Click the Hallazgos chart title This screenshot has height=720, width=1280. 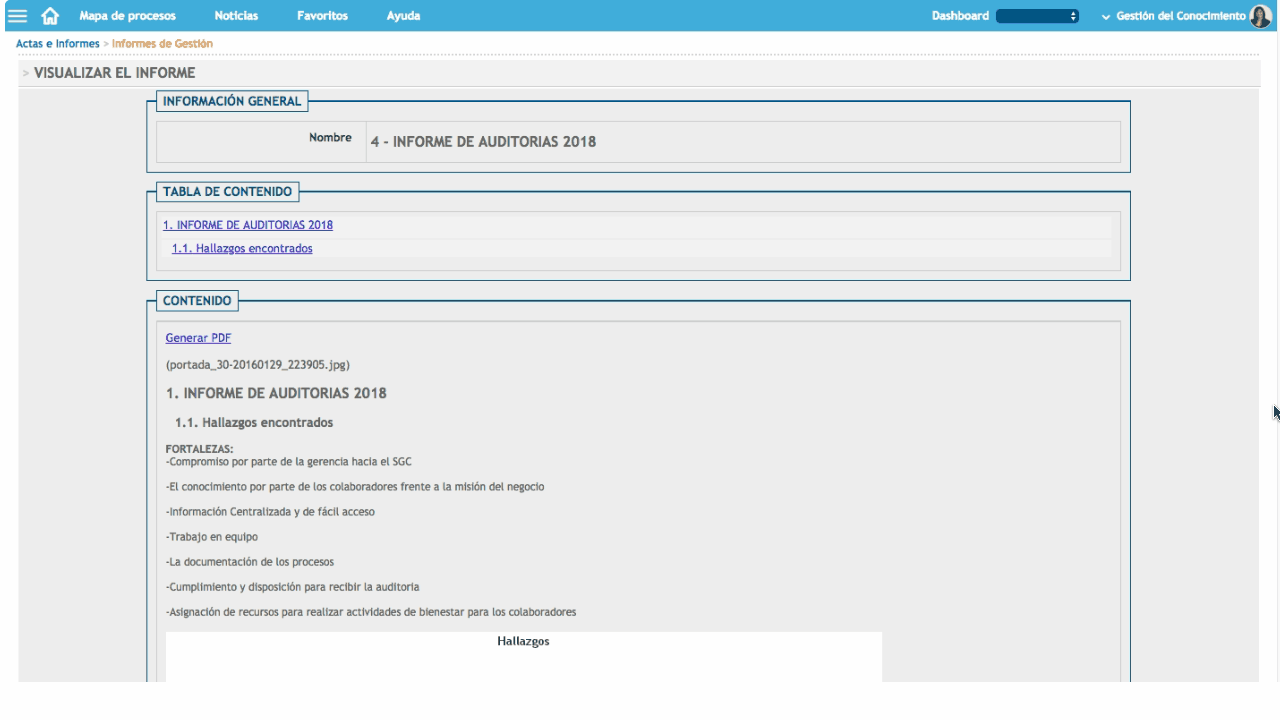pyautogui.click(x=523, y=642)
